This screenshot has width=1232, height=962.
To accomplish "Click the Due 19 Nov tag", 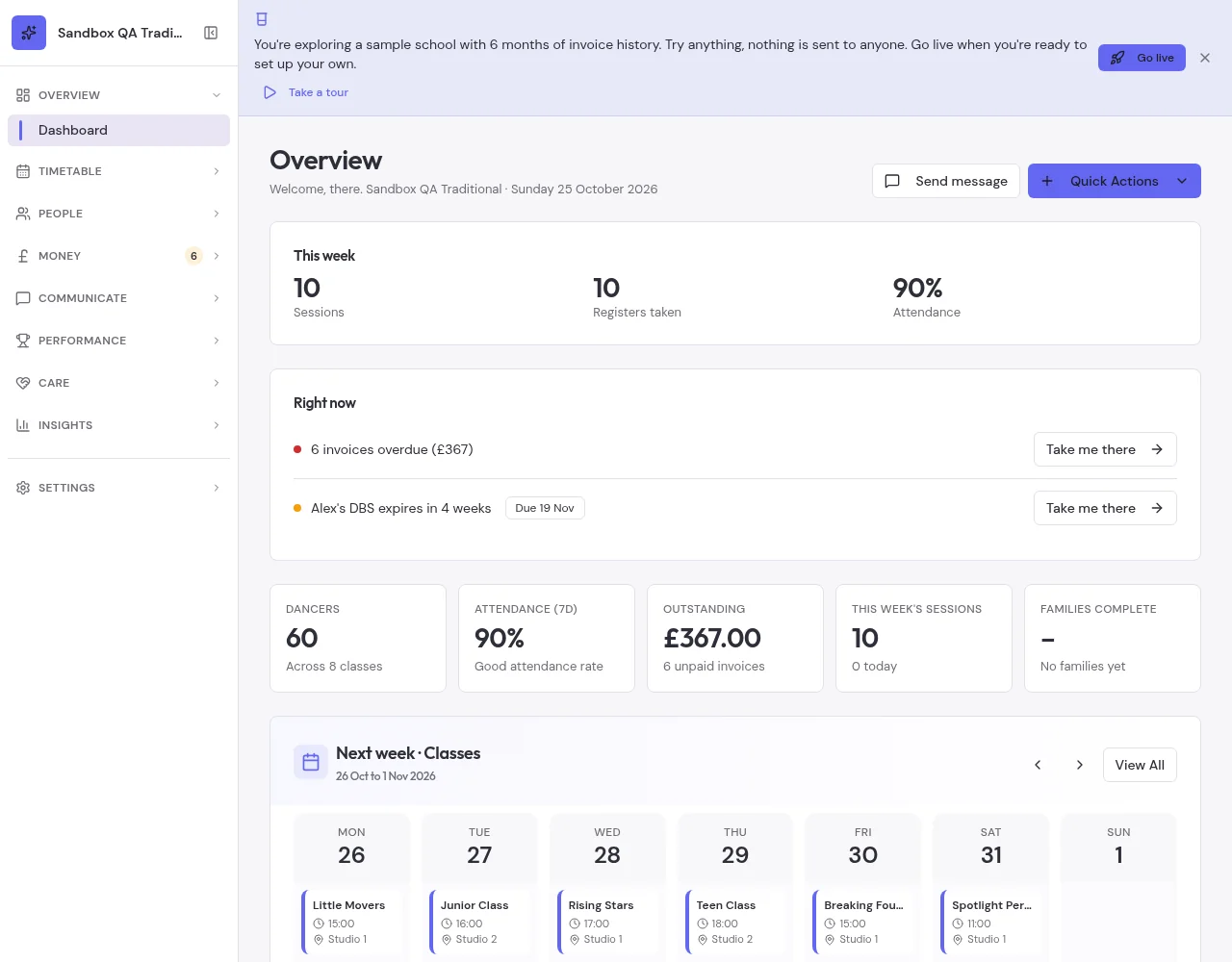I will pyautogui.click(x=545, y=508).
